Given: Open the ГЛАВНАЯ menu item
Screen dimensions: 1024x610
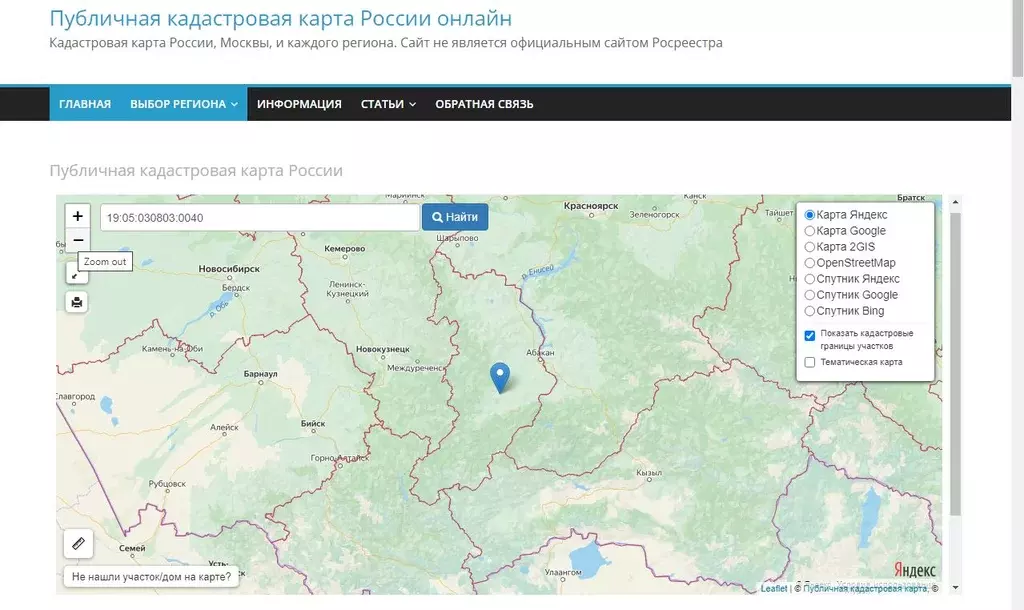Looking at the screenshot, I should coord(85,104).
